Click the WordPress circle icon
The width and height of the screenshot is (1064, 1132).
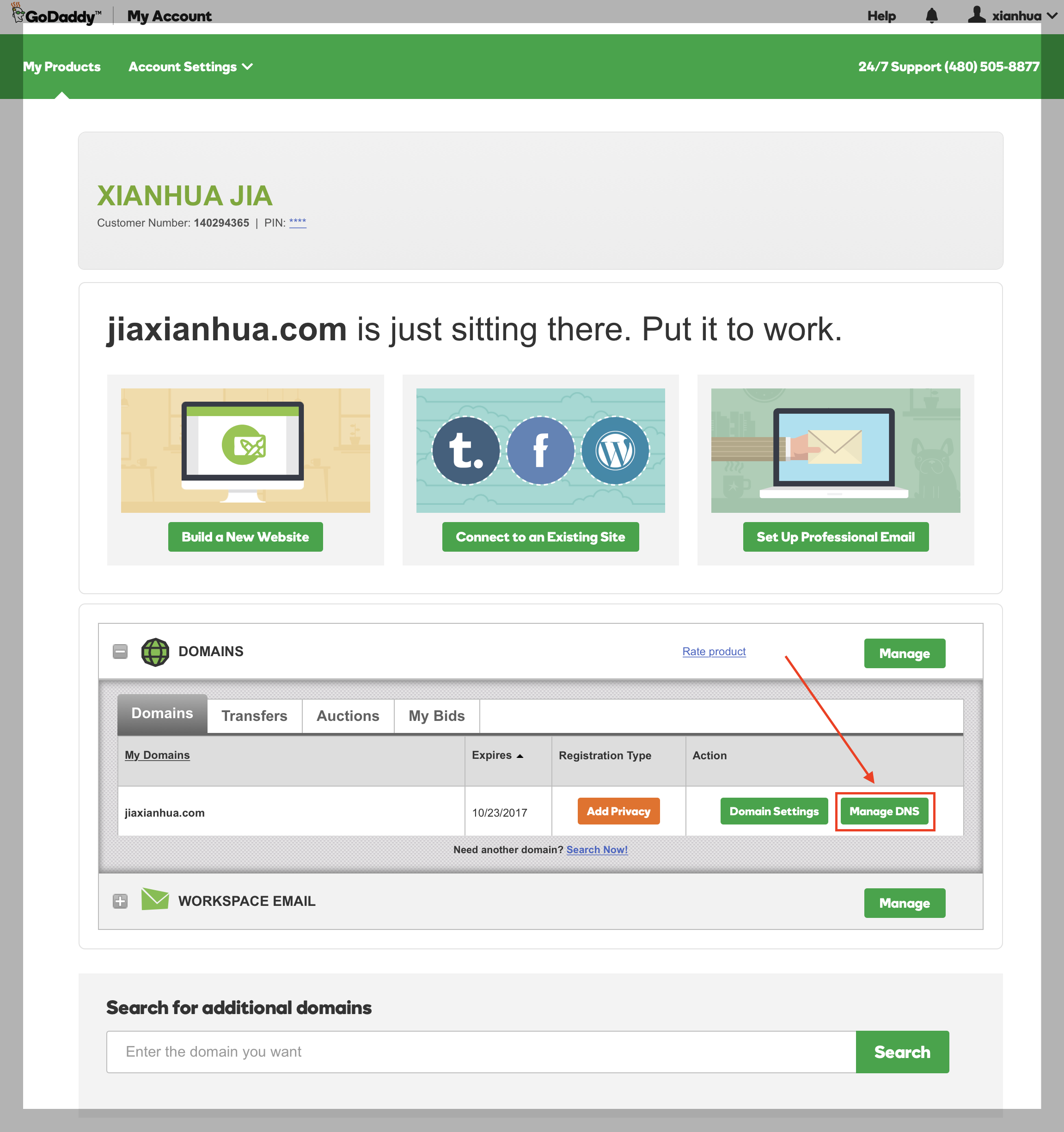[x=615, y=450]
